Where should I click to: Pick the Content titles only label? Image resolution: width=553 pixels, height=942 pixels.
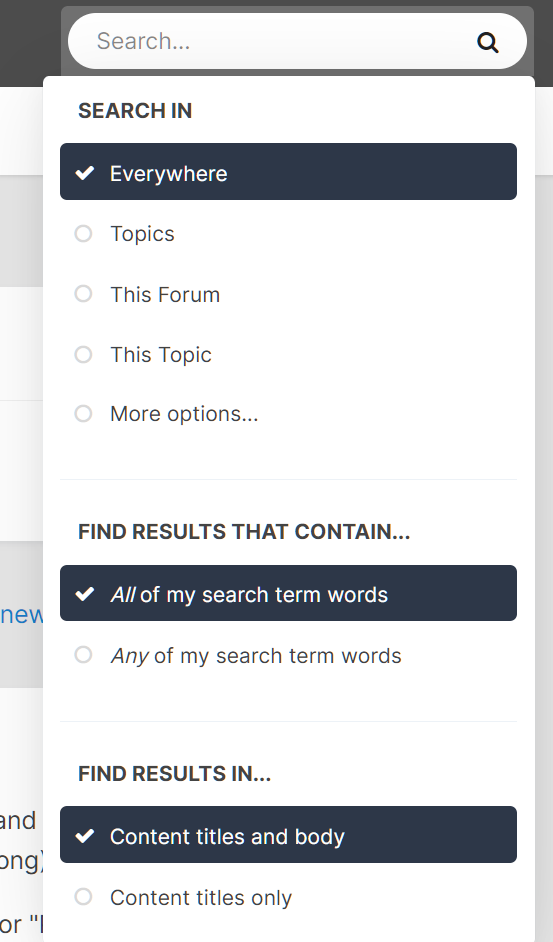(201, 898)
